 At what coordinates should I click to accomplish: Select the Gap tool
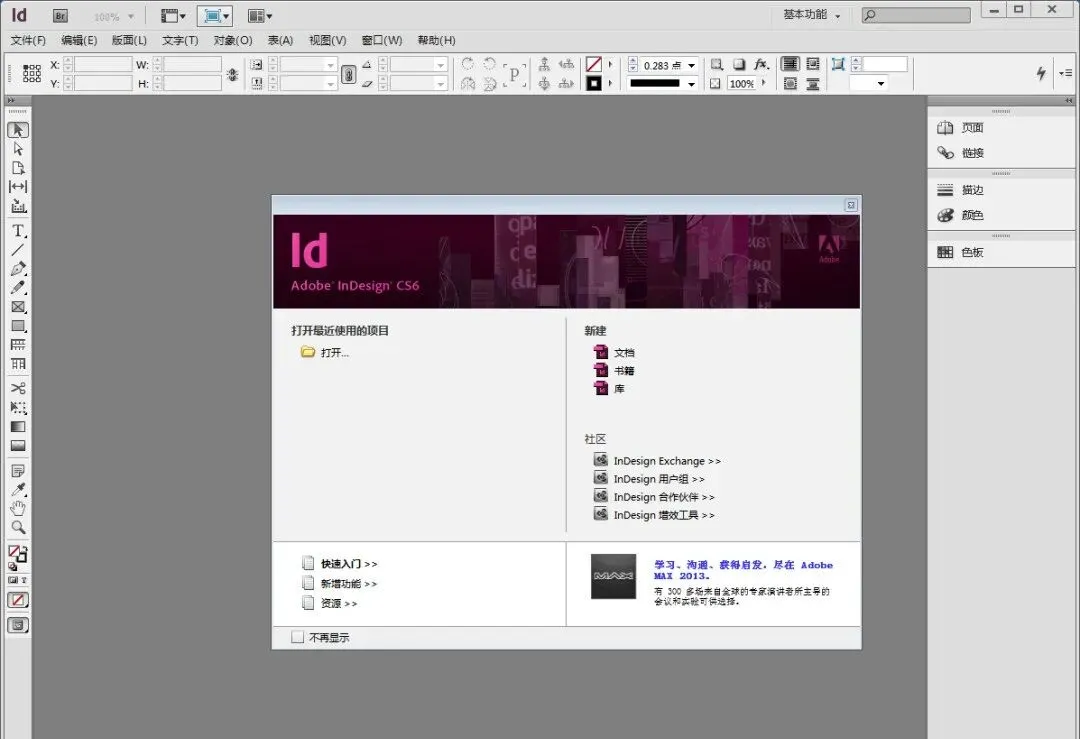(18, 187)
